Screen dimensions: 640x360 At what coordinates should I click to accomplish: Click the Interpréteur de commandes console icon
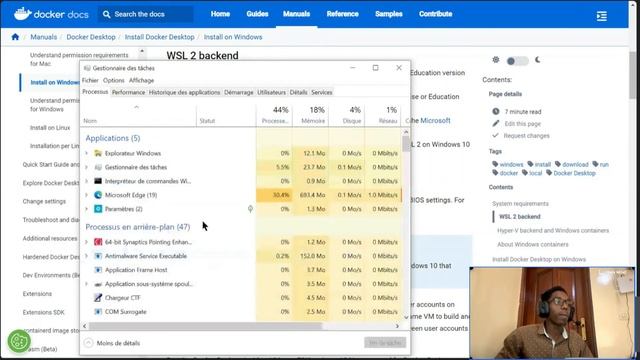(x=98, y=181)
